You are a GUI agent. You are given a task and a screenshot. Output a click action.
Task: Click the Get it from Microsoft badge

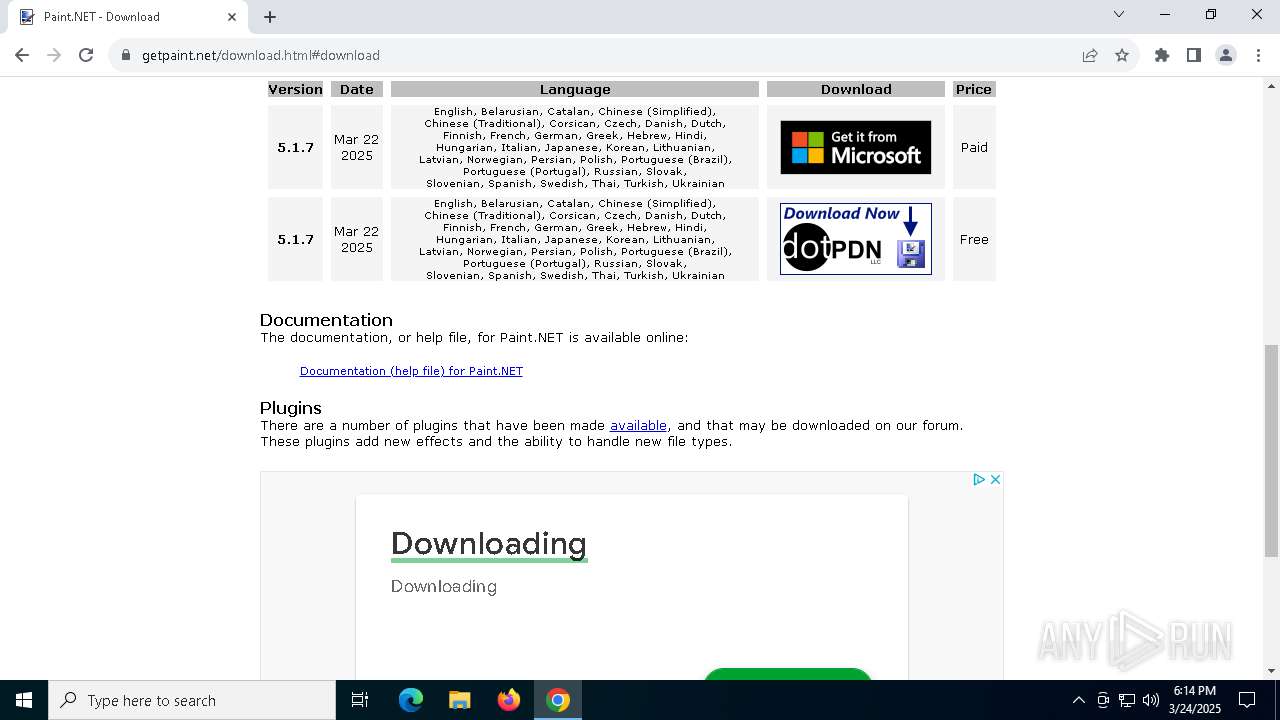tap(856, 147)
